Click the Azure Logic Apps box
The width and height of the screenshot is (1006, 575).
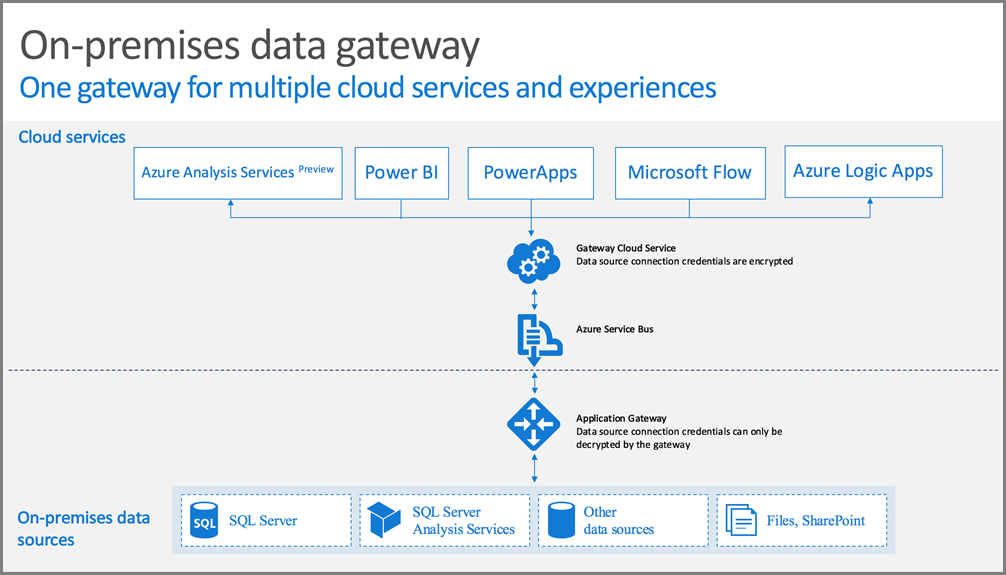click(x=864, y=171)
